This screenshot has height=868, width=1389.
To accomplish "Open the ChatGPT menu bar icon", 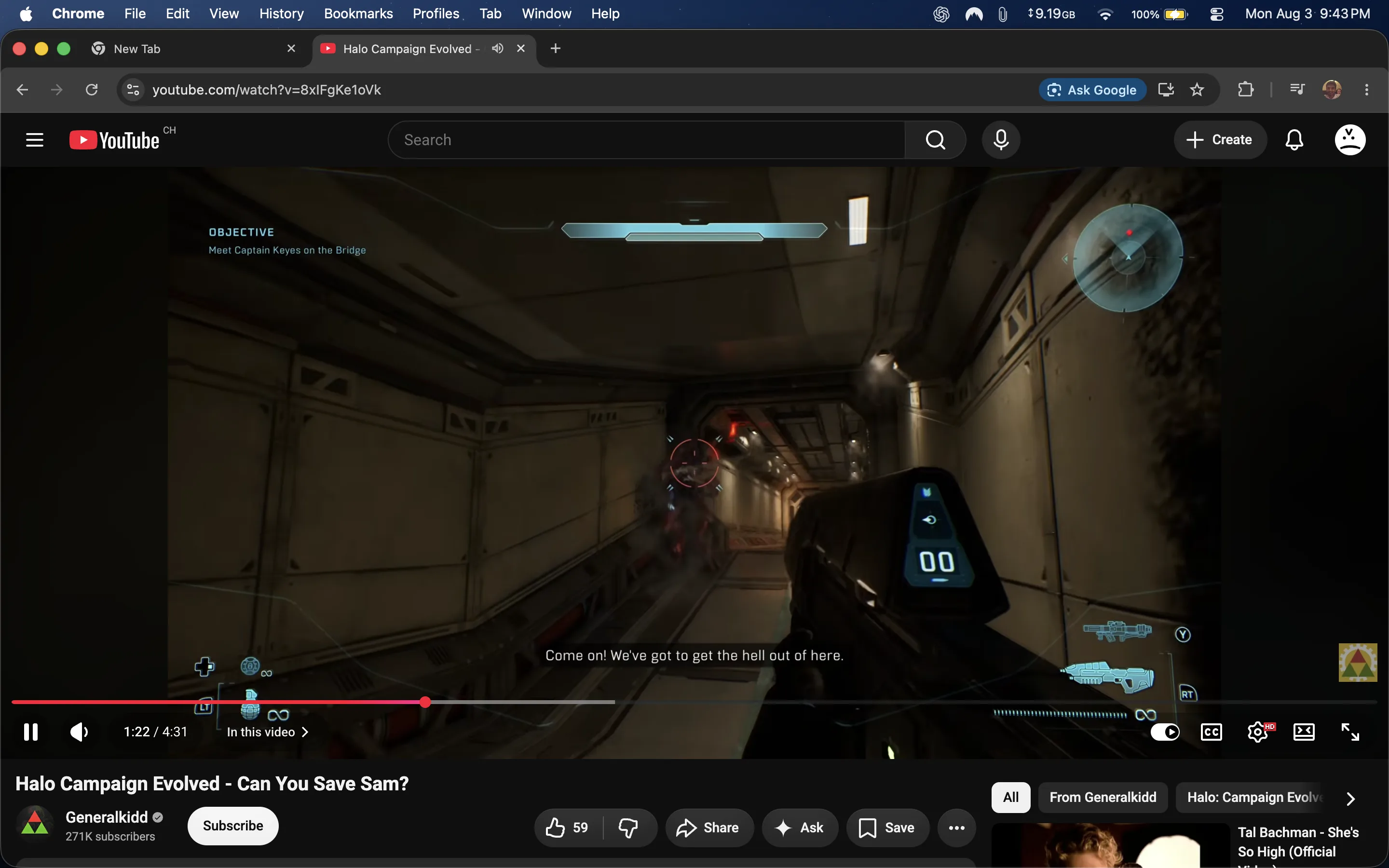I will [941, 14].
